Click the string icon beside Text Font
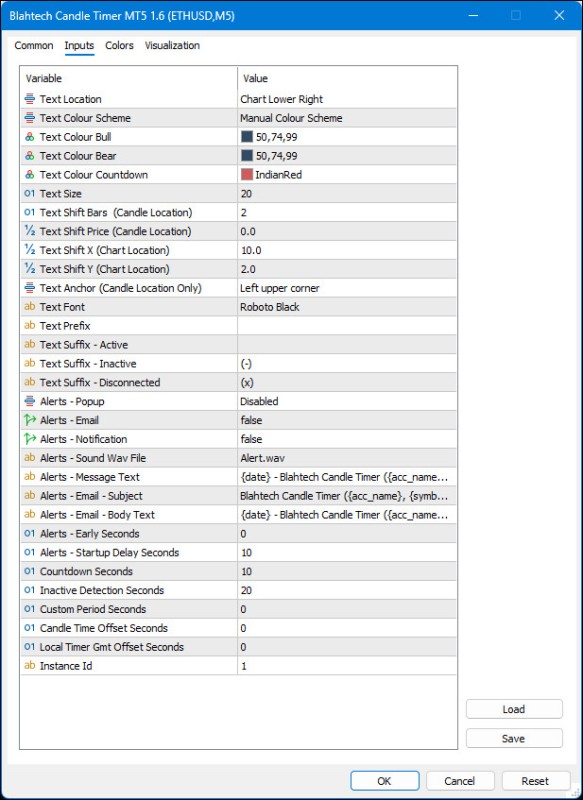Viewport: 583px width, 800px height. pyautogui.click(x=30, y=307)
